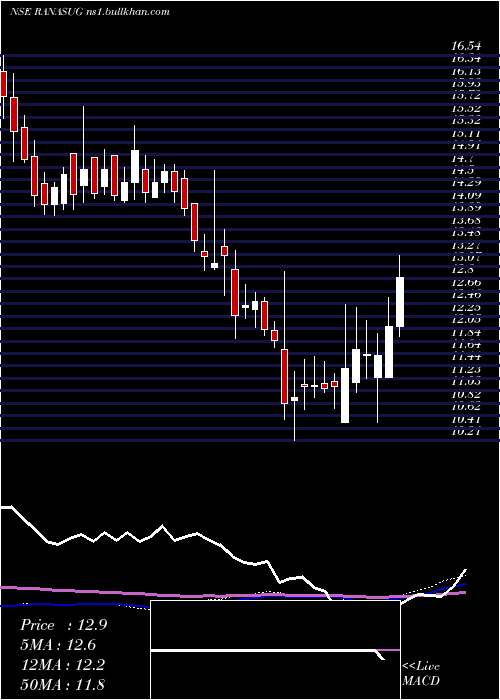
Task: Click the 16.13 price axis label
Action: click(x=466, y=71)
